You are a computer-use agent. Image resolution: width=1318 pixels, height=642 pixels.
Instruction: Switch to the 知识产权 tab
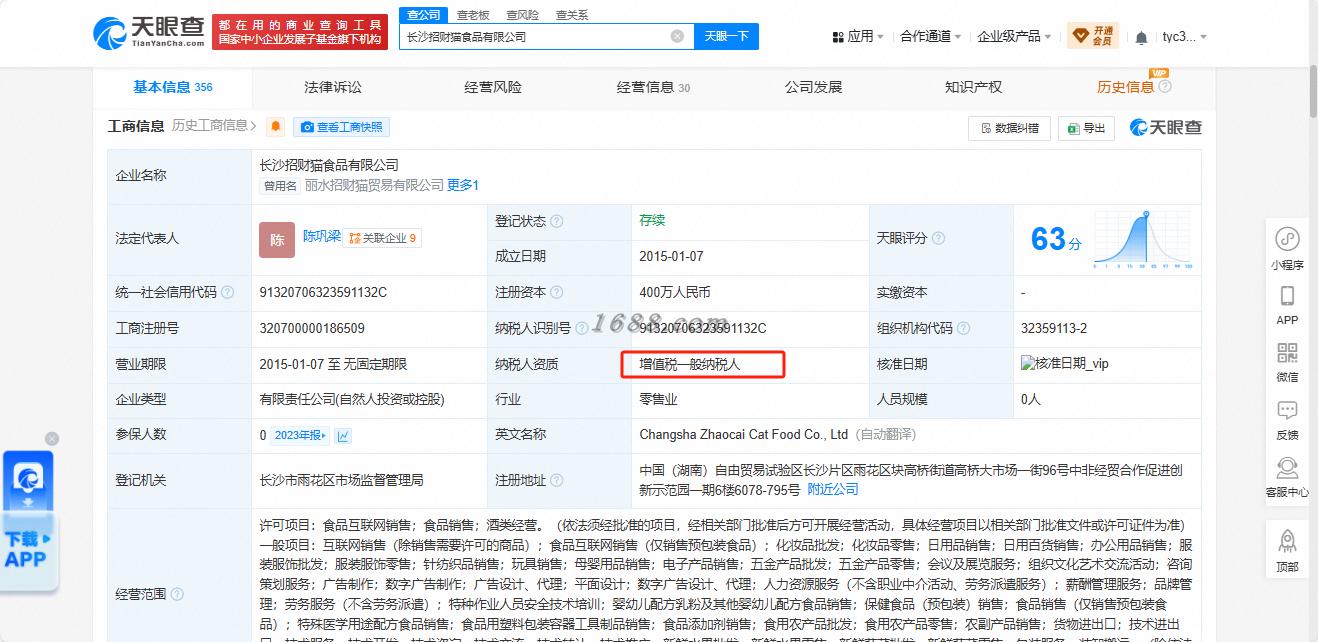(973, 87)
